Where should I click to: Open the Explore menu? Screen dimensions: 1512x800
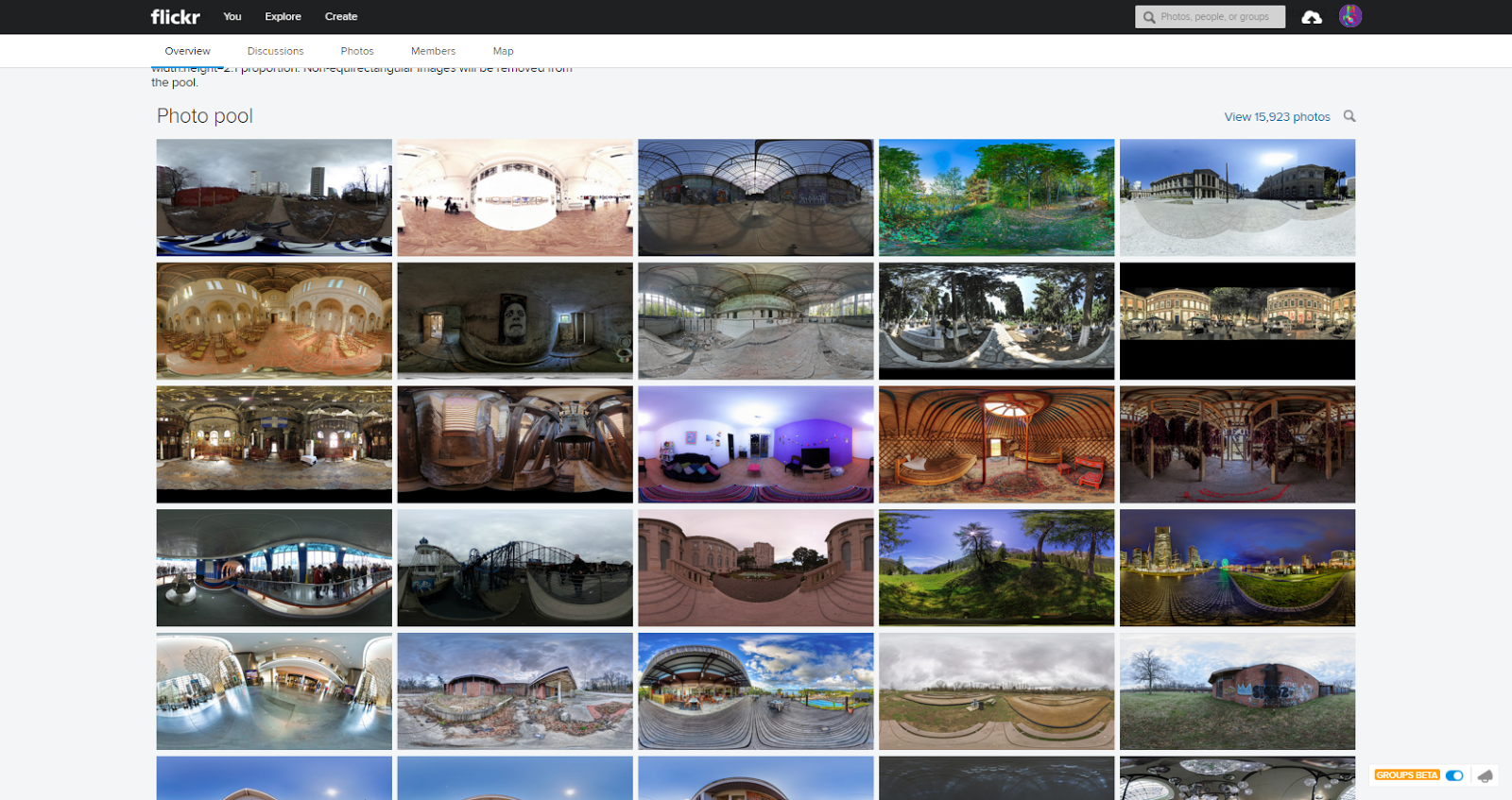(x=283, y=17)
